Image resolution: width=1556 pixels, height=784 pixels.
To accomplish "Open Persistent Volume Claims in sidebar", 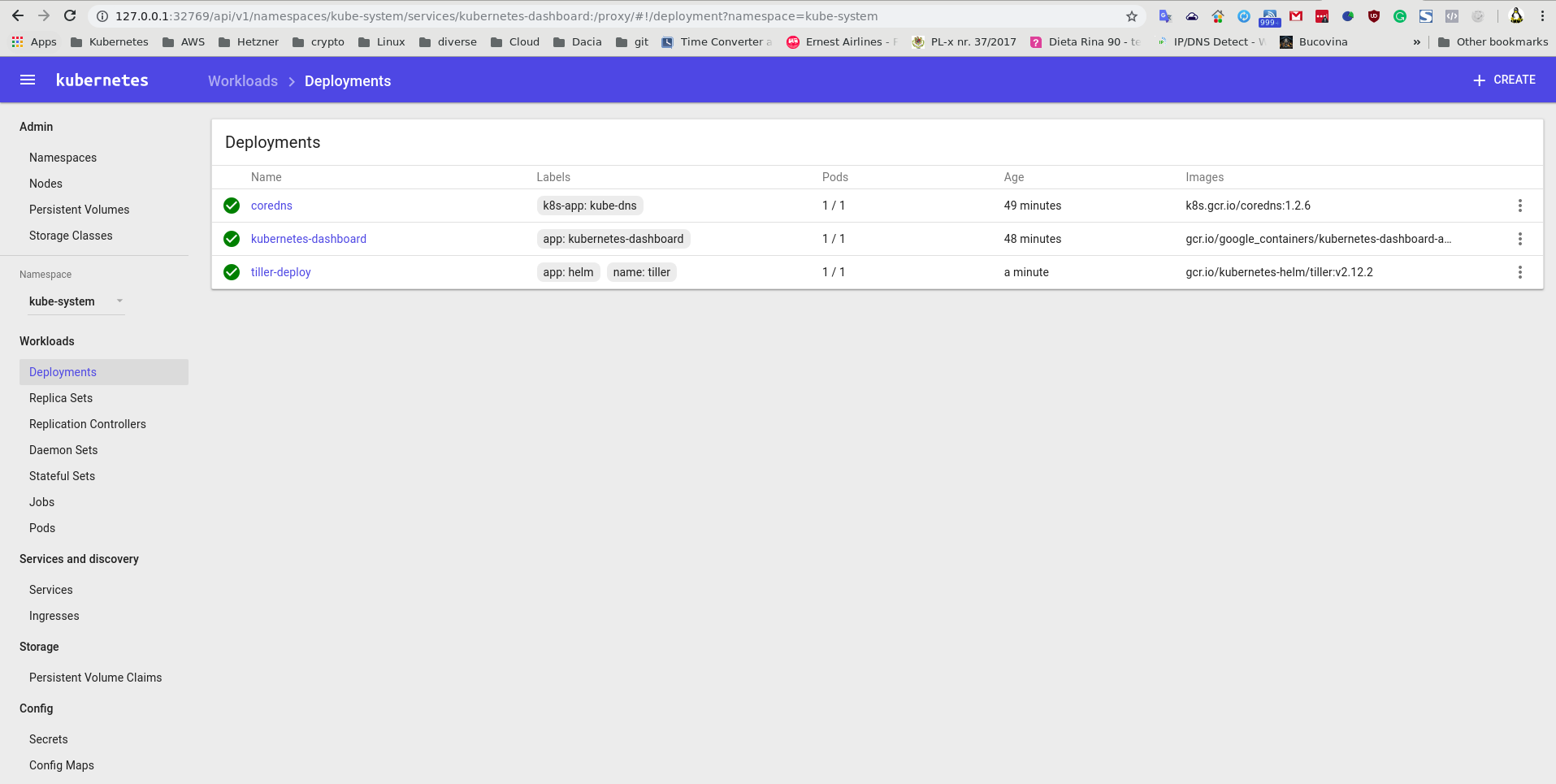I will [95, 678].
